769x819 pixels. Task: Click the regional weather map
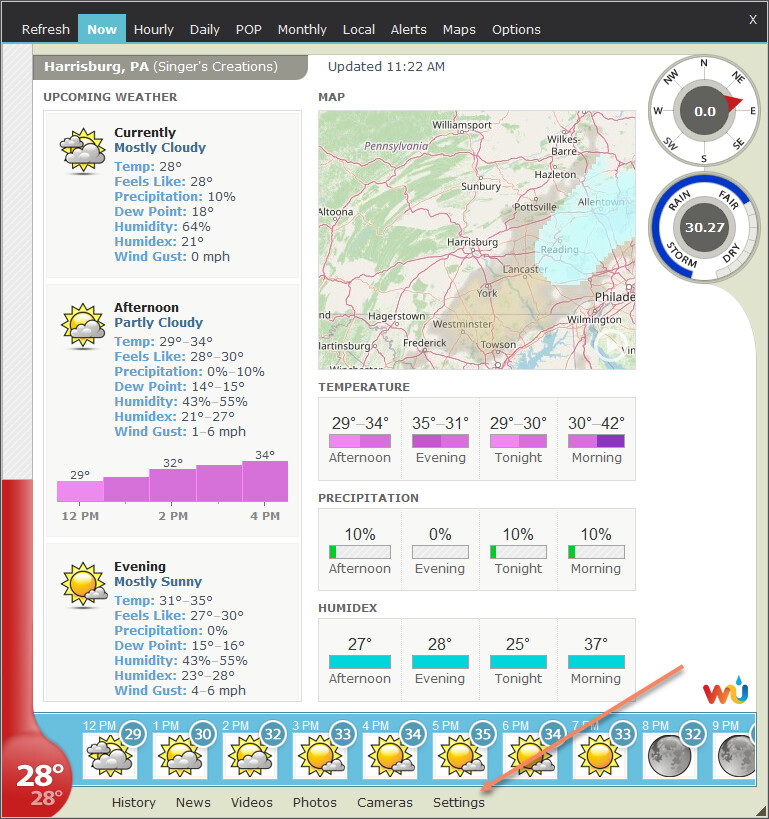476,240
